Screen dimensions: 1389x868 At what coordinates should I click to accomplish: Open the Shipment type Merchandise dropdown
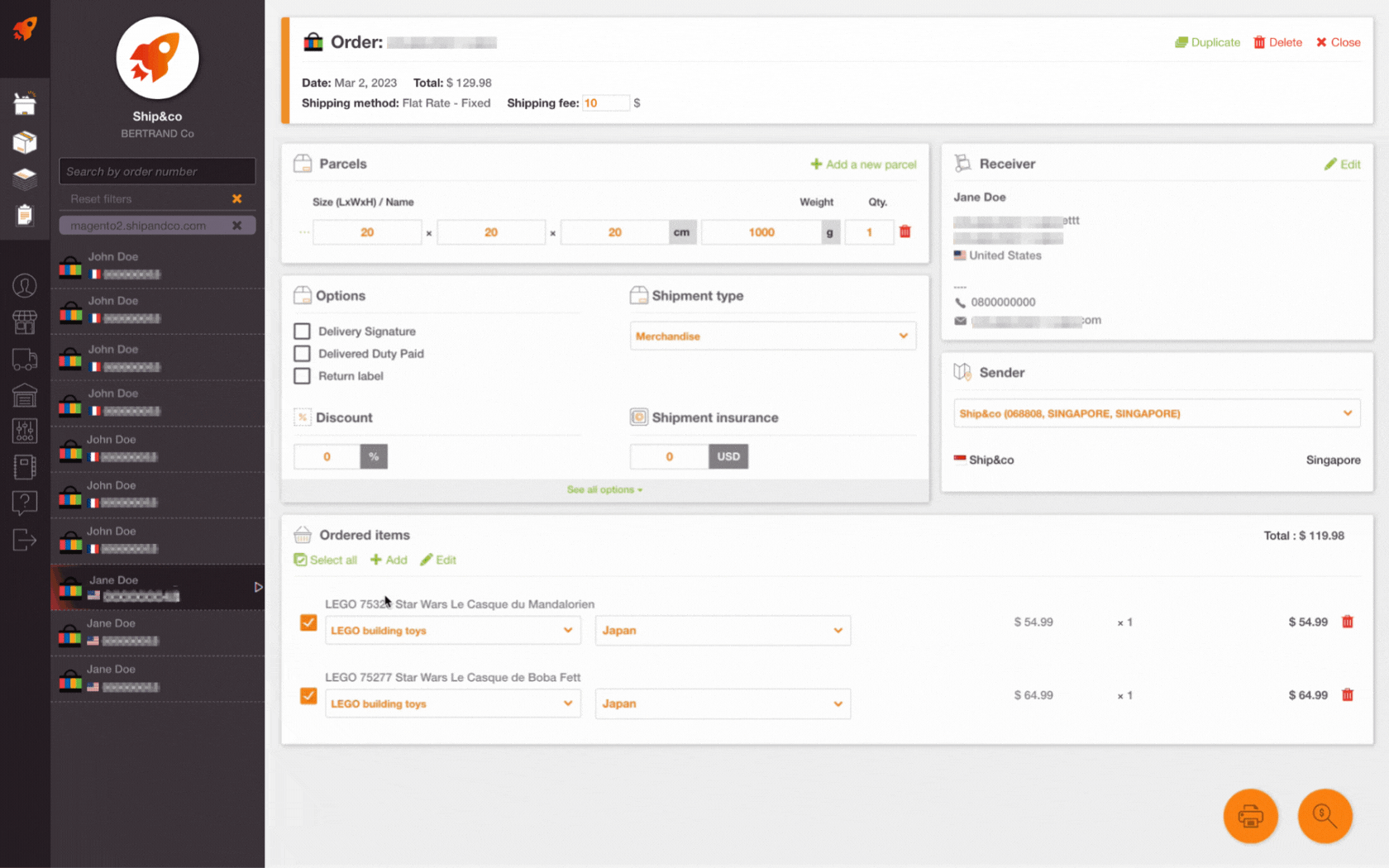(772, 336)
